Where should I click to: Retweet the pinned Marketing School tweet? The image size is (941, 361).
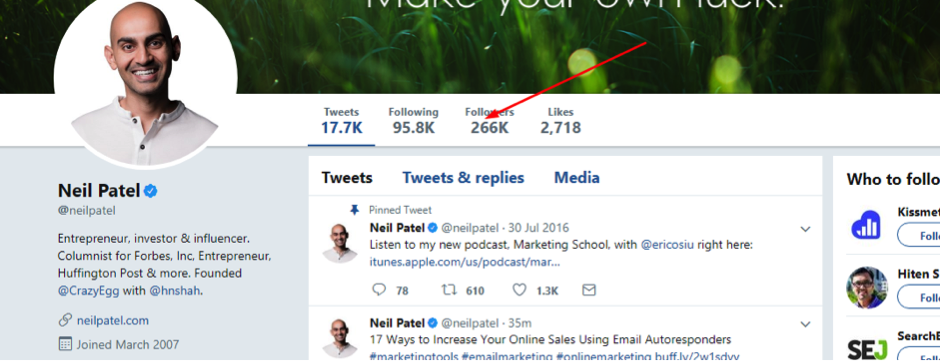448,290
